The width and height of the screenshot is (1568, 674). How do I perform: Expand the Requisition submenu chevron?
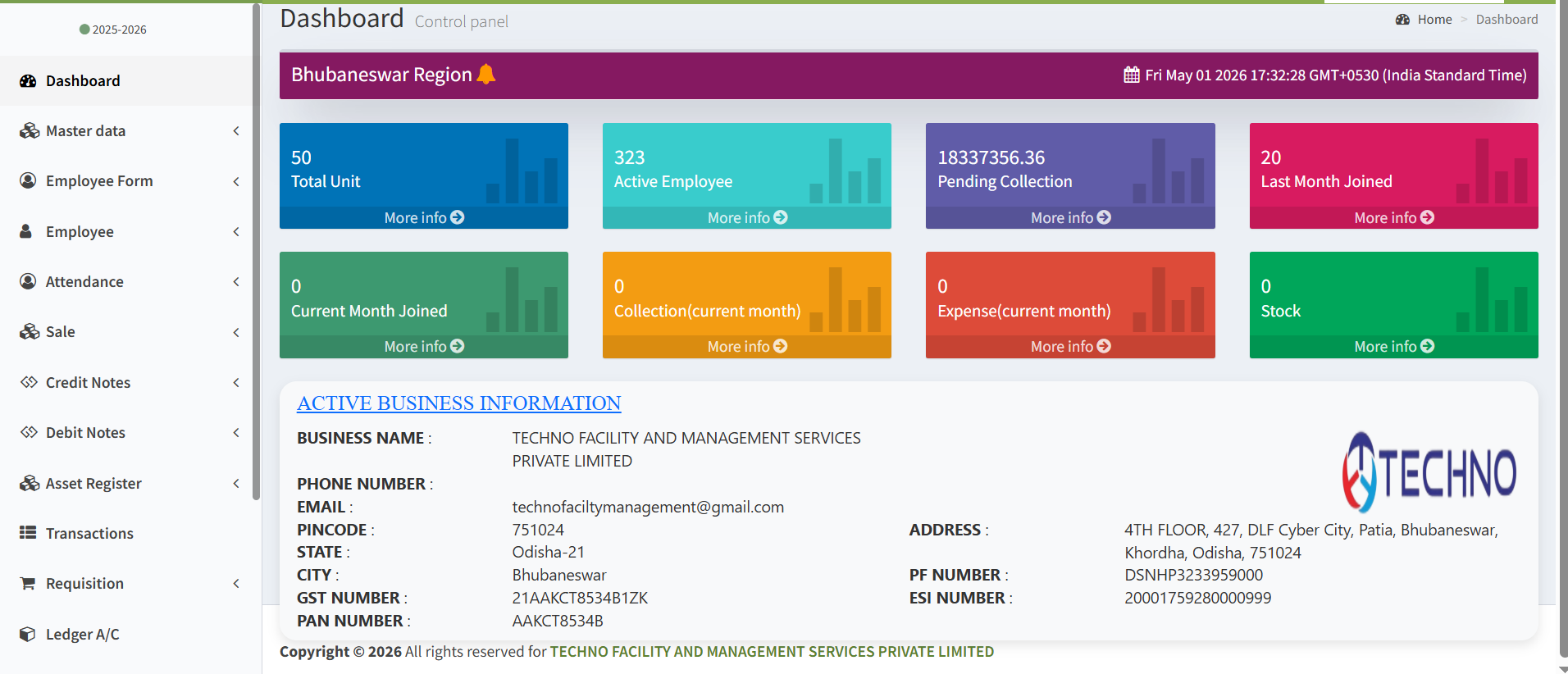click(236, 583)
